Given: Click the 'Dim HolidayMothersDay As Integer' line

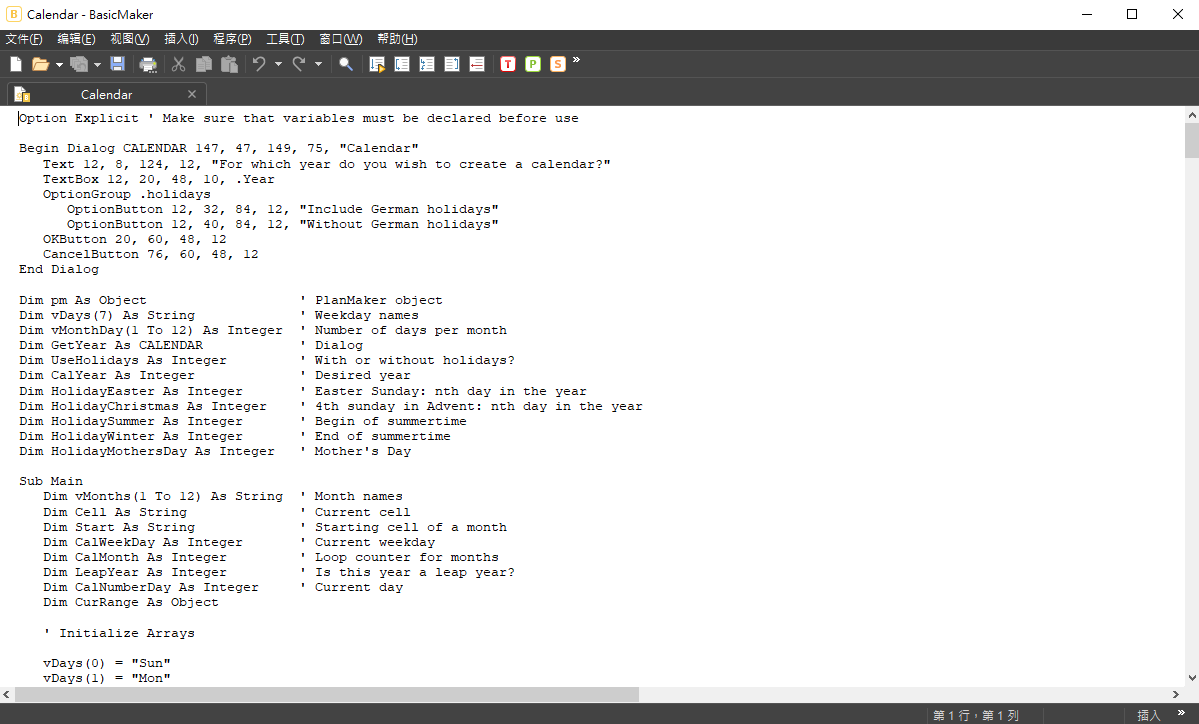Looking at the screenshot, I should pyautogui.click(x=147, y=451).
